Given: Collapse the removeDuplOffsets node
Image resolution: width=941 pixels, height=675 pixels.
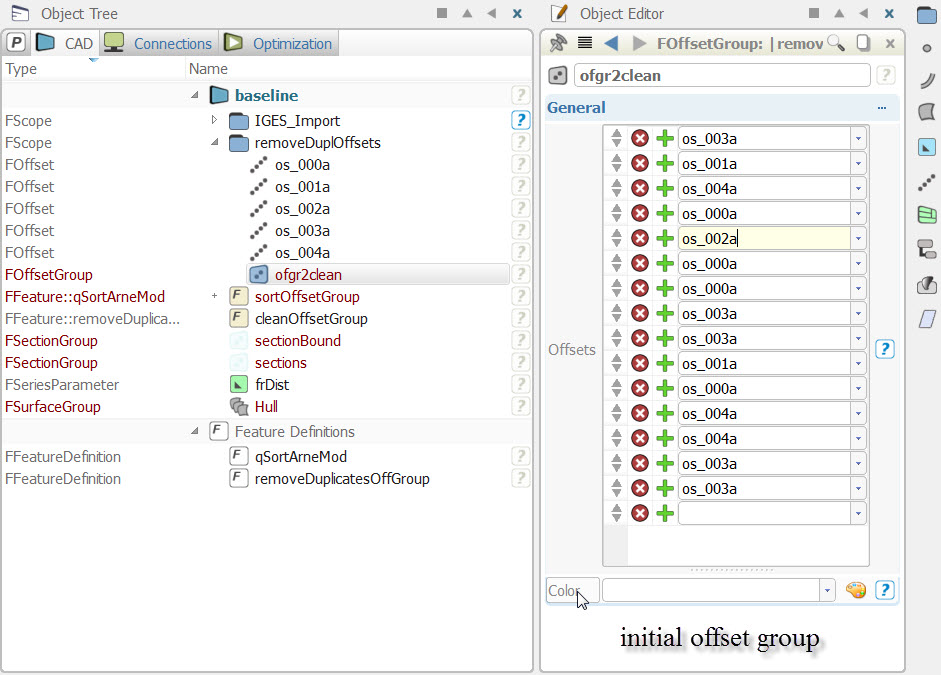Looking at the screenshot, I should (213, 142).
